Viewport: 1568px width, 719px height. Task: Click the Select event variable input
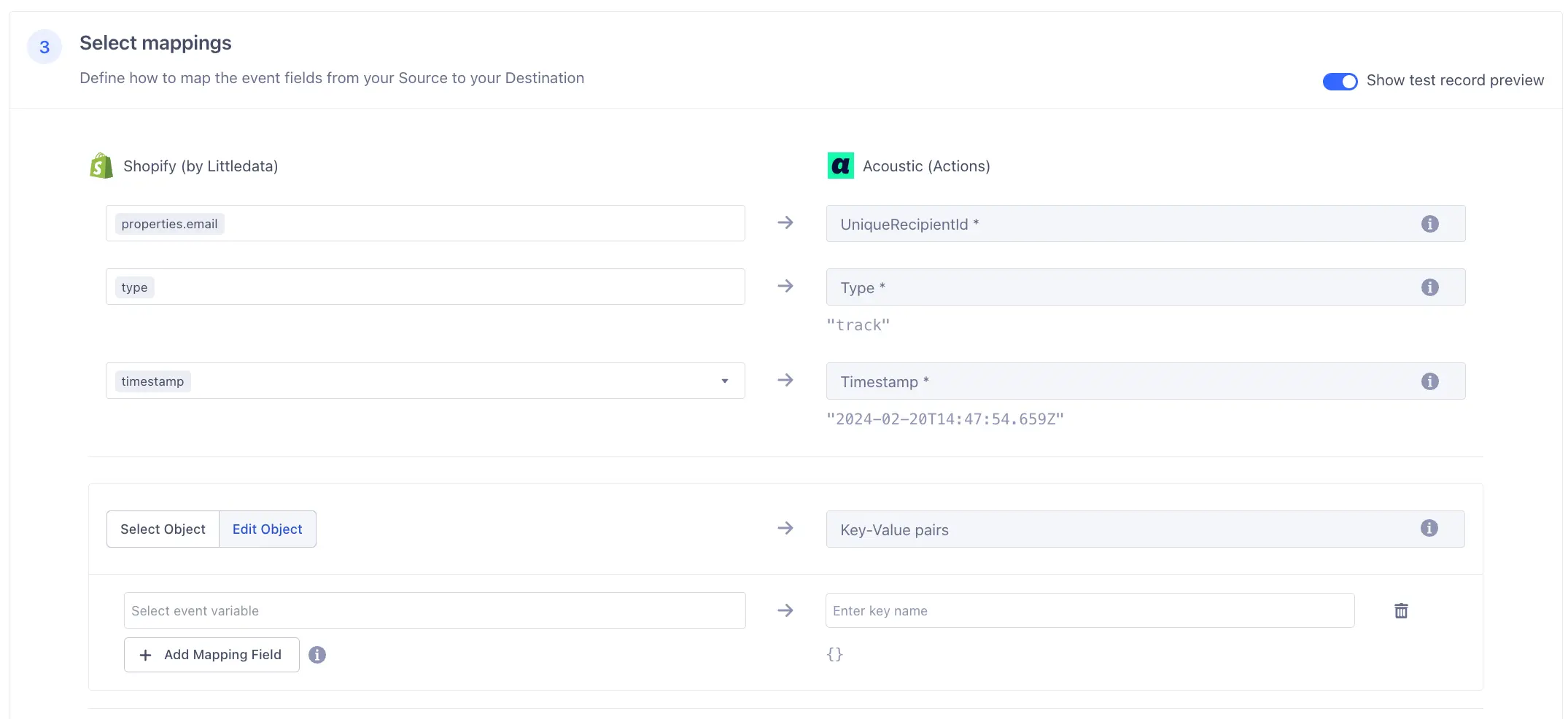[x=435, y=610]
